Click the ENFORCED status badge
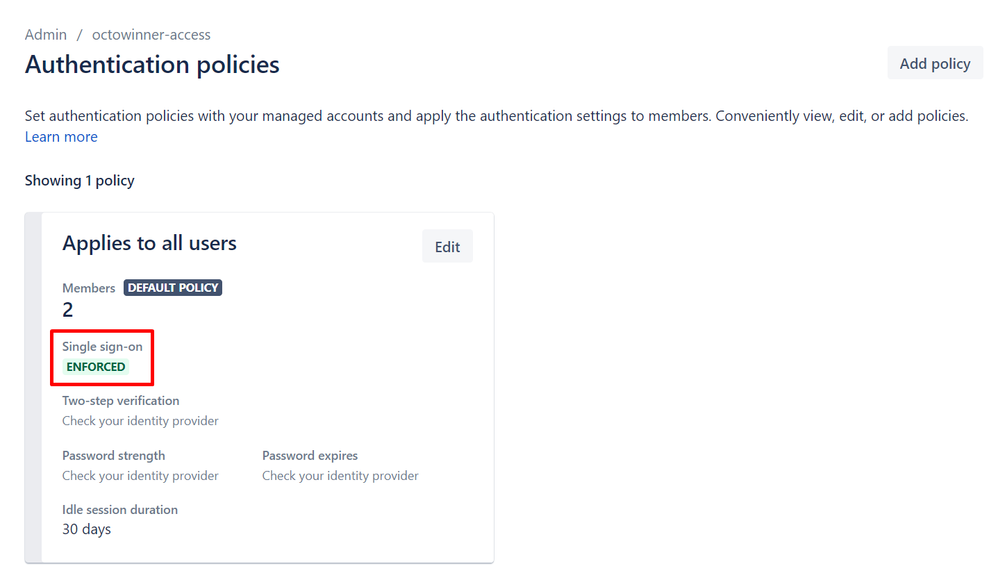Screen dimensions: 998x587 point(96,367)
